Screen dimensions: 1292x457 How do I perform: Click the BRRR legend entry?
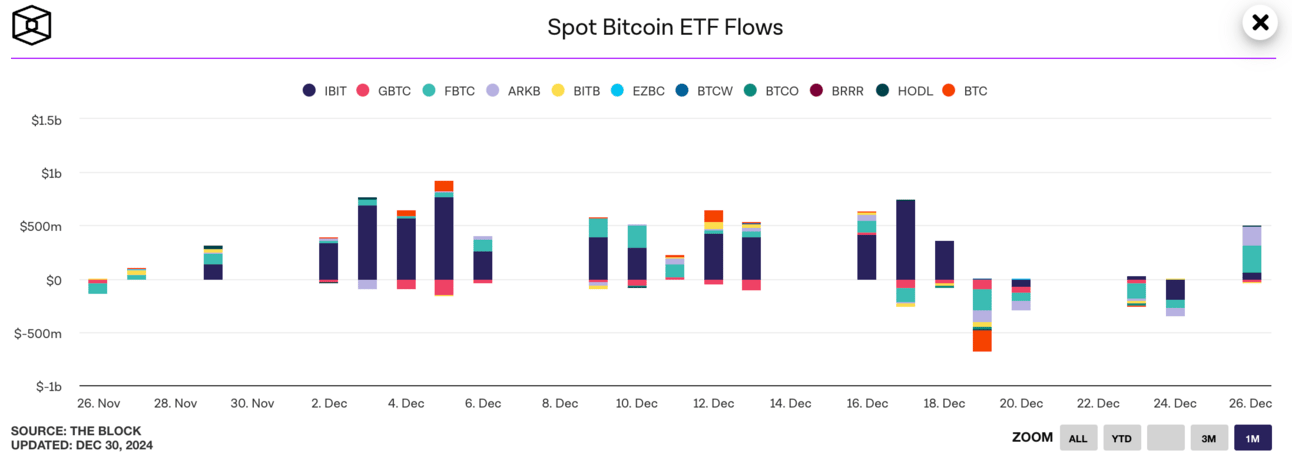(837, 91)
